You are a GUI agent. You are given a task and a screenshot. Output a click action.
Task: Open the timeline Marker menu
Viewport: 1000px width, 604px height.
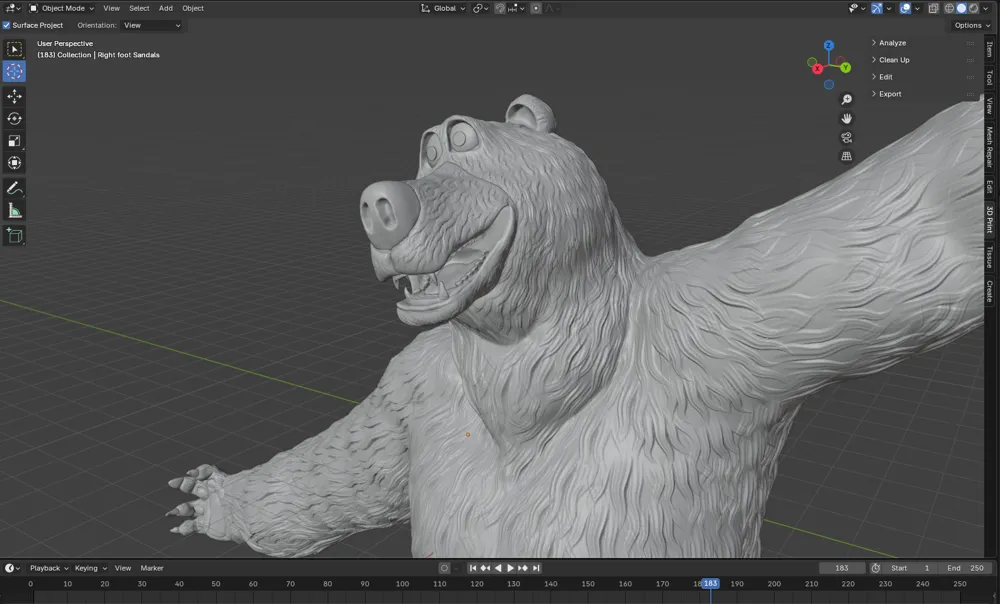point(152,568)
